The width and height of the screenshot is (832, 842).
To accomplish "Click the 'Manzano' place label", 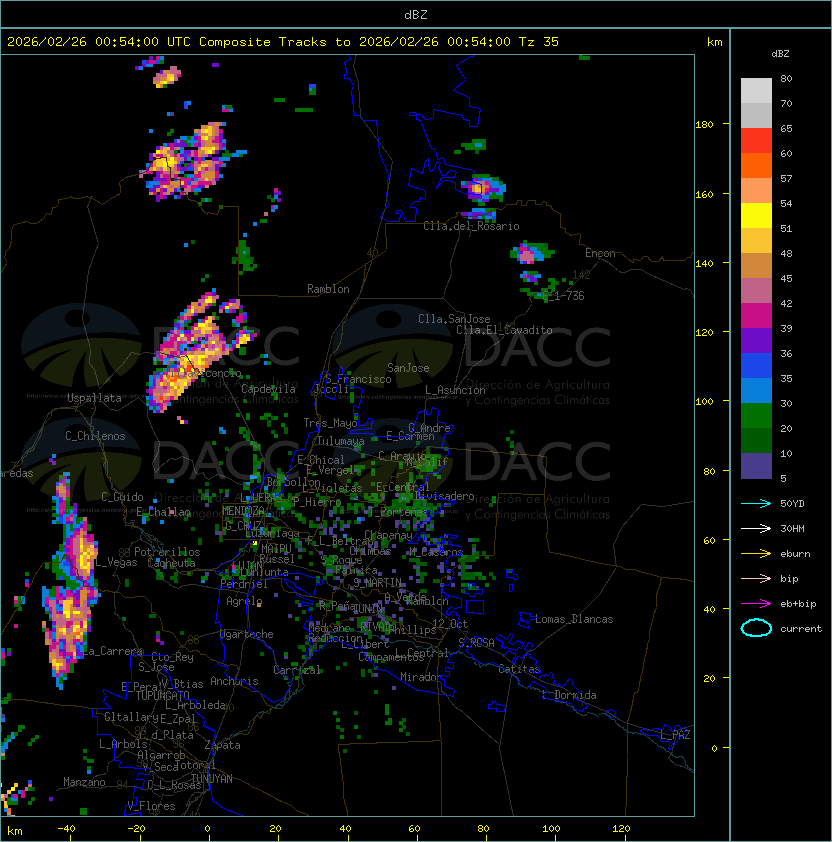I will tap(84, 782).
